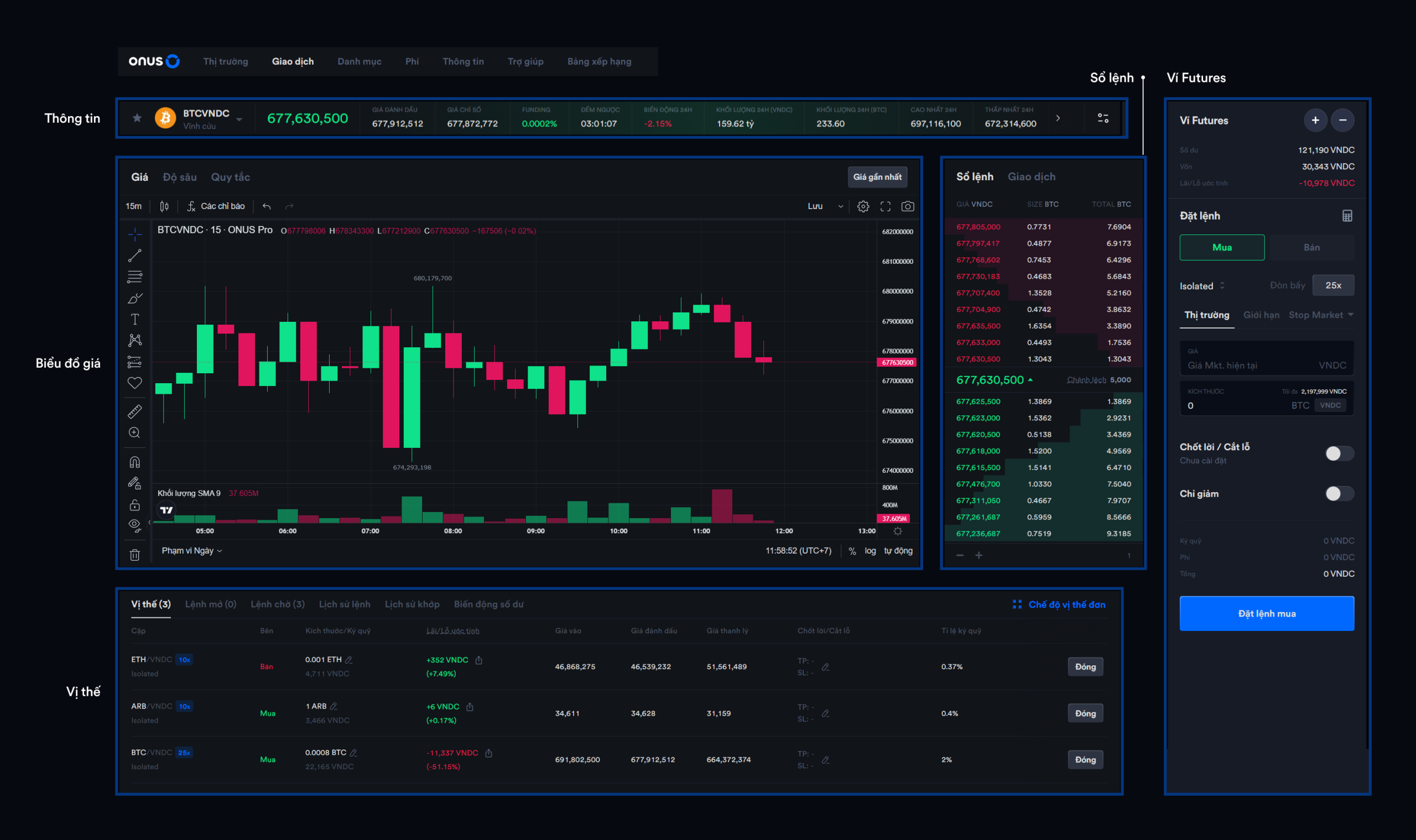Change Isolated margin mode
This screenshot has height=840, width=1416.
[1202, 286]
